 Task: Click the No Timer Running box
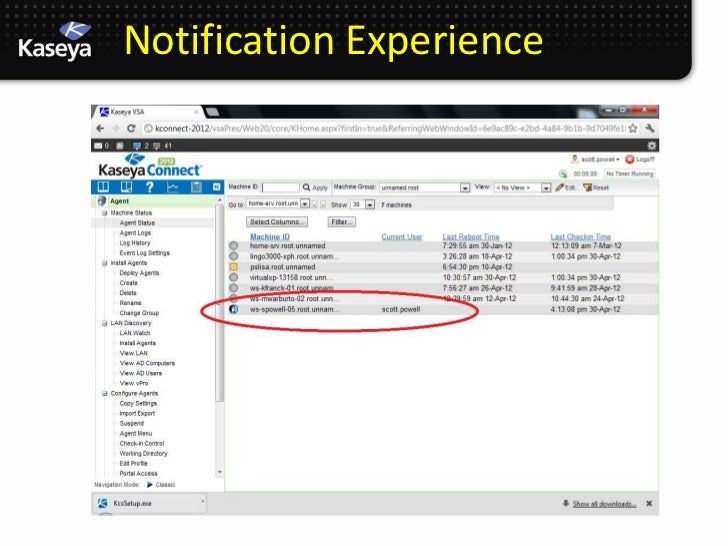629,174
